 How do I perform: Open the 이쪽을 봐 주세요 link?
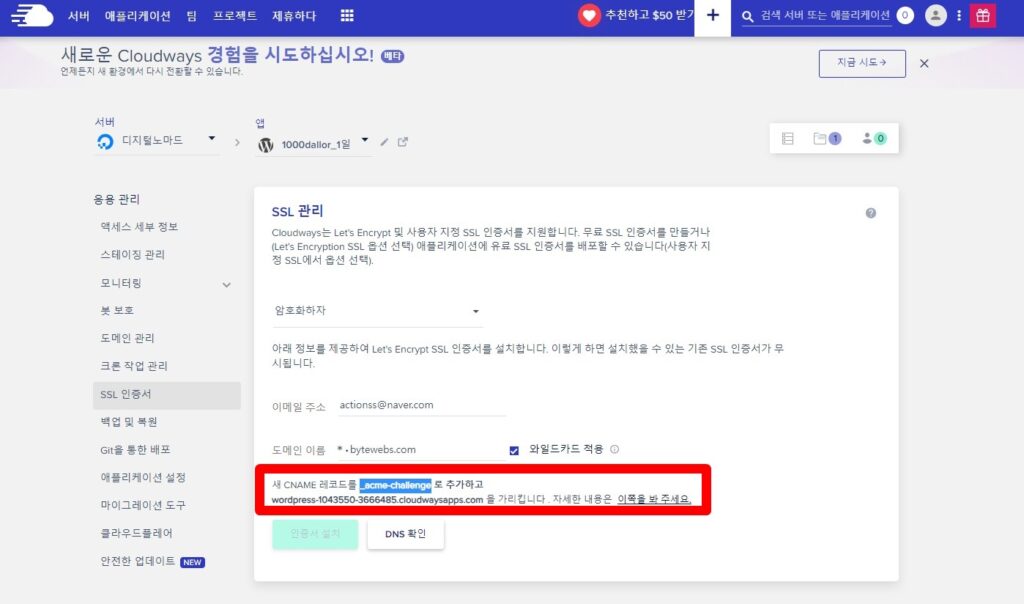coord(654,499)
